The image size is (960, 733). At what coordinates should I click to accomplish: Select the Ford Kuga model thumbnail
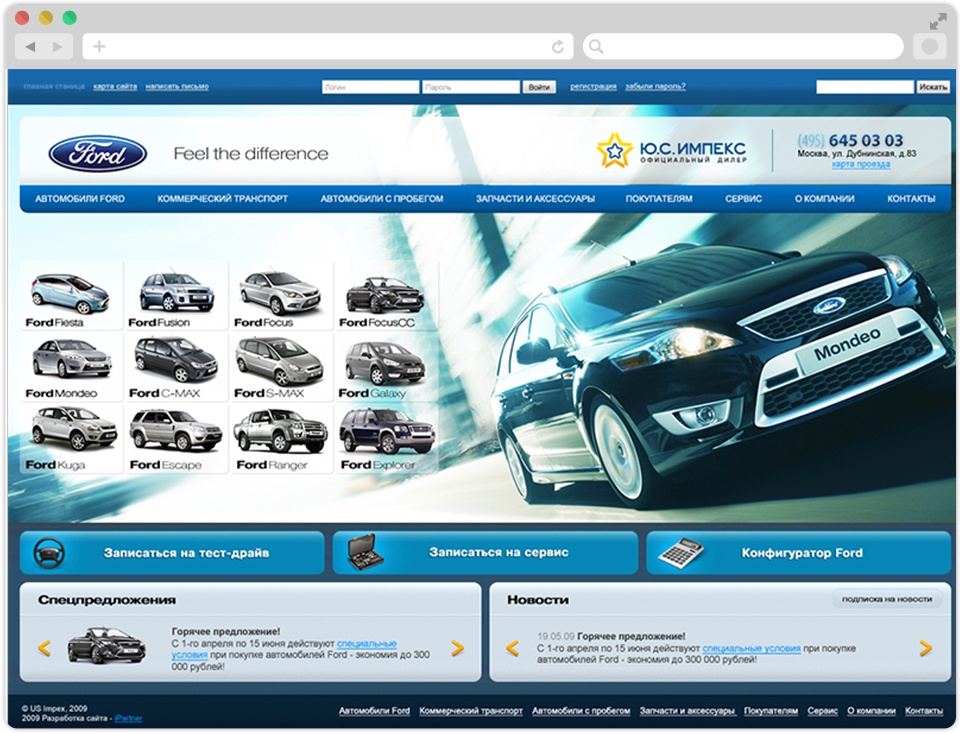pyautogui.click(x=71, y=439)
